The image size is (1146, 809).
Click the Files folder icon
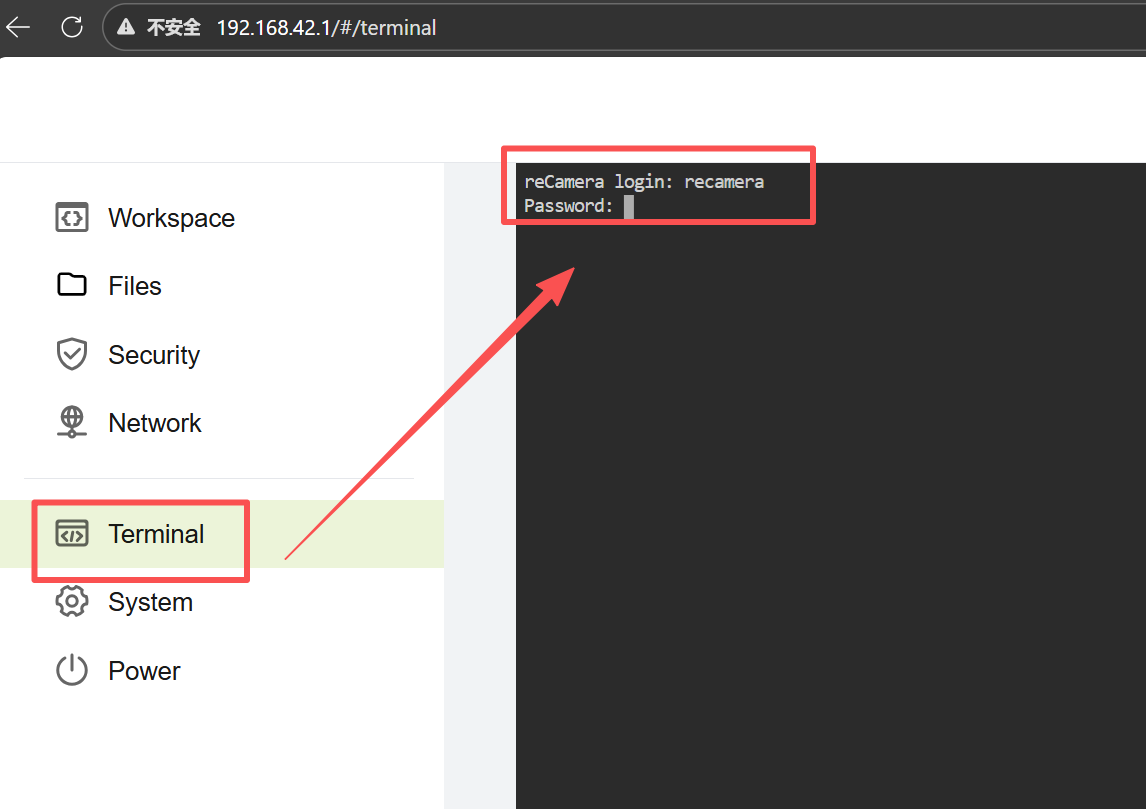point(72,286)
